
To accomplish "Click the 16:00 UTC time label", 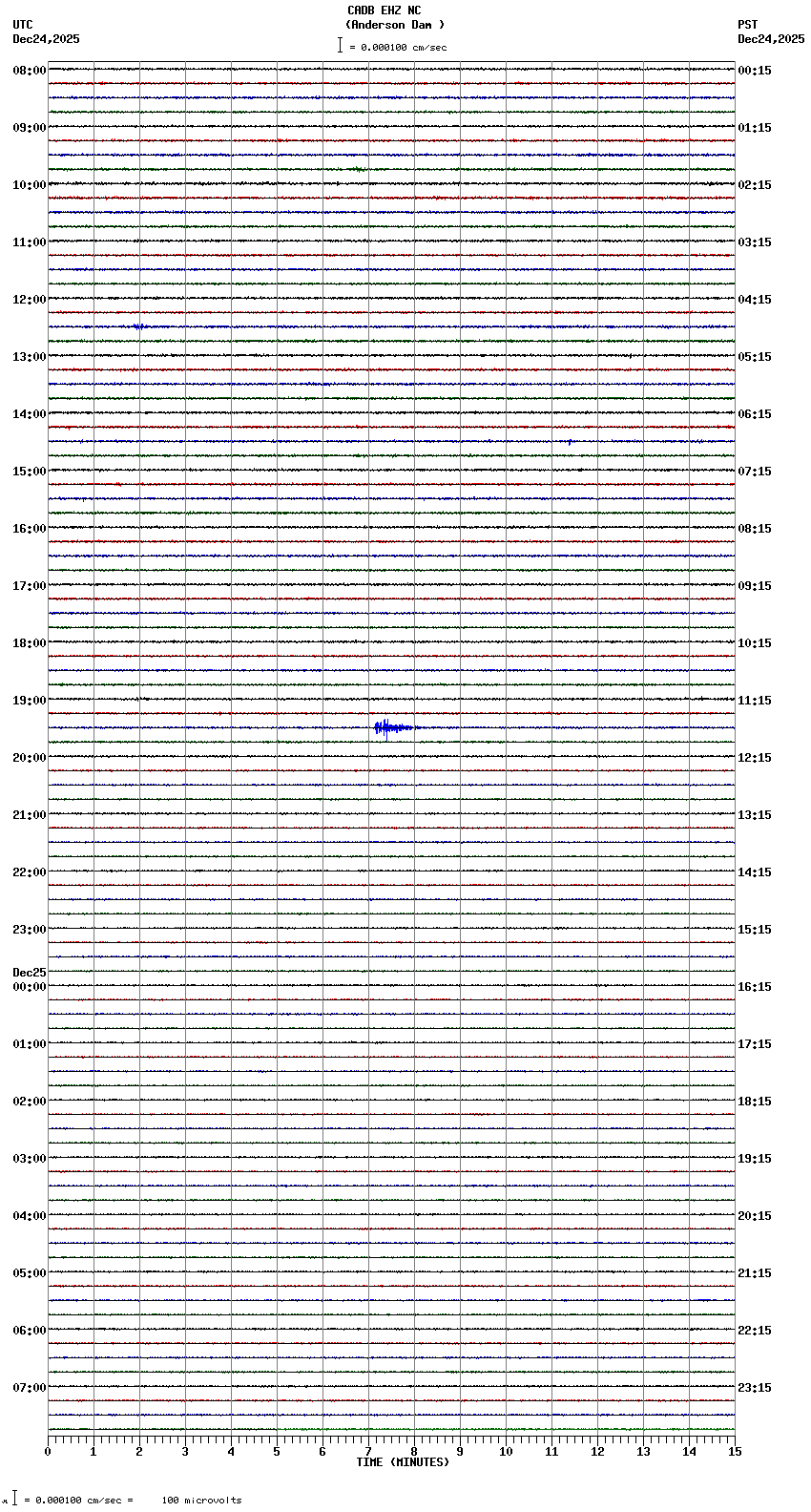I will tap(30, 529).
